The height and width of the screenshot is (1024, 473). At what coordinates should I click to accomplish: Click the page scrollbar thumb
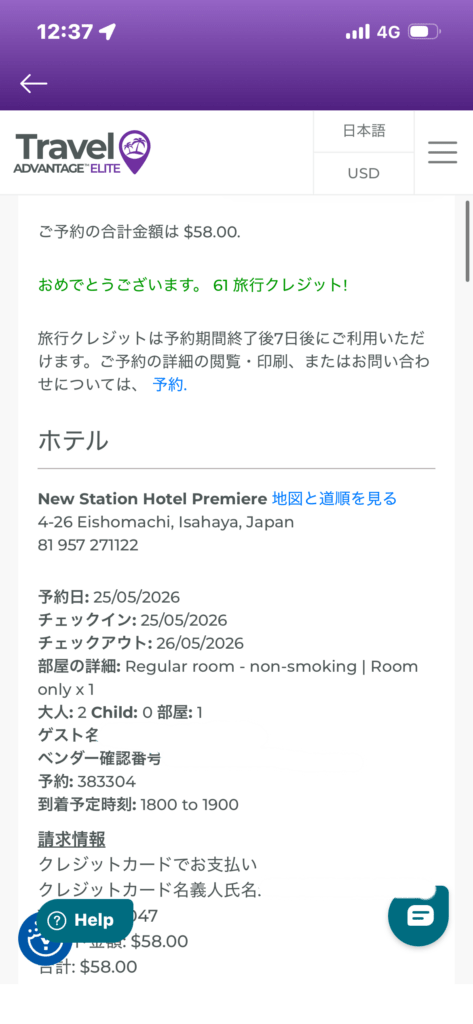point(467,241)
